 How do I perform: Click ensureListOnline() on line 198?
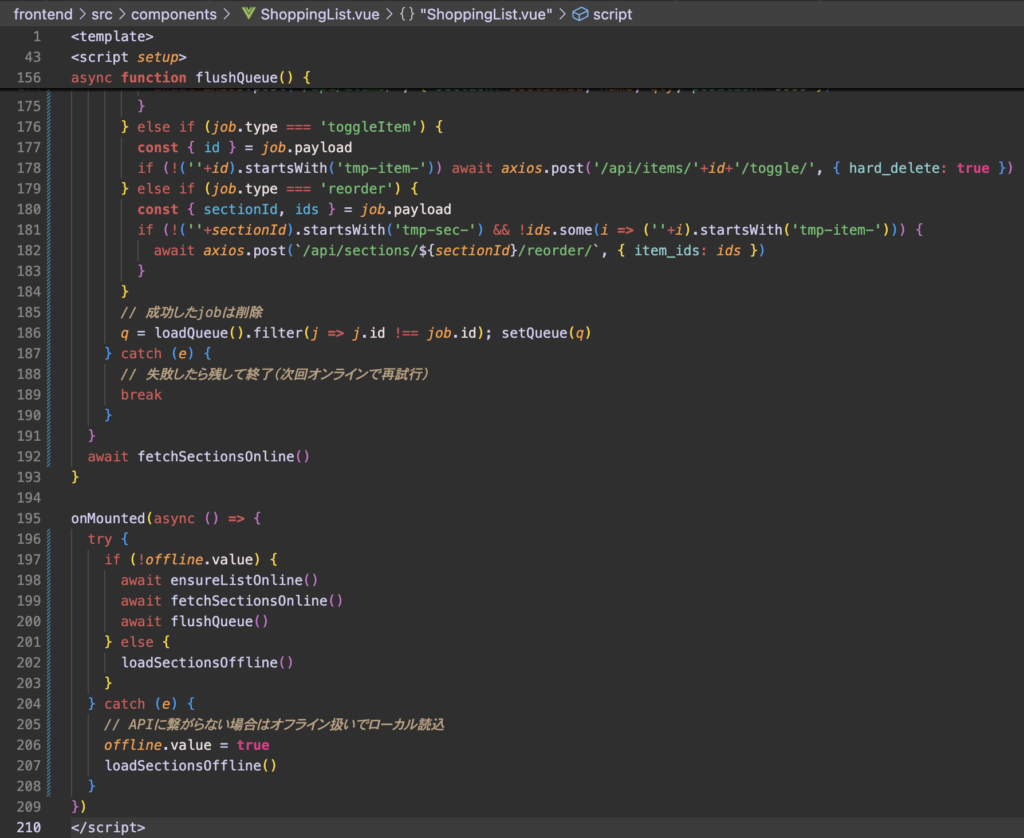(244, 580)
